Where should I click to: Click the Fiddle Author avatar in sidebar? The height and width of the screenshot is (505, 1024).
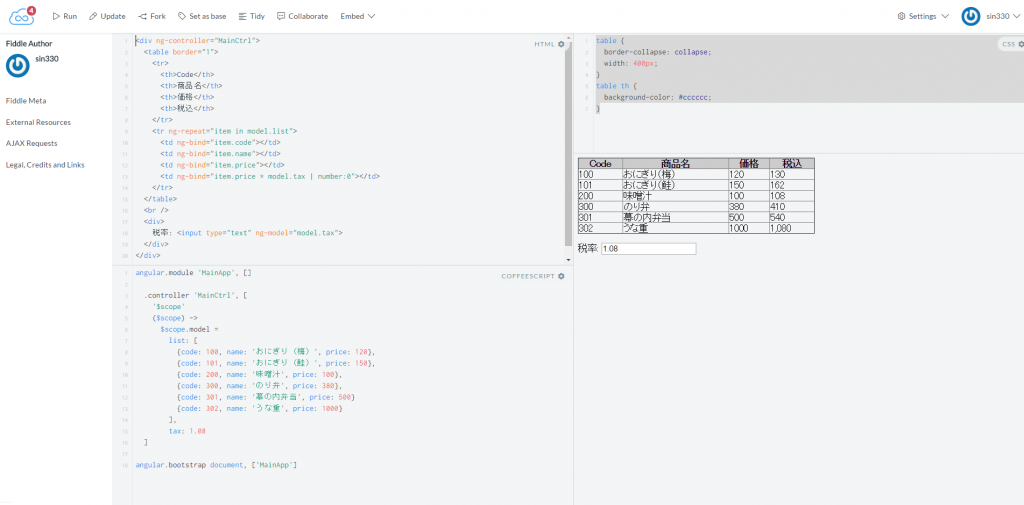pyautogui.click(x=17, y=65)
